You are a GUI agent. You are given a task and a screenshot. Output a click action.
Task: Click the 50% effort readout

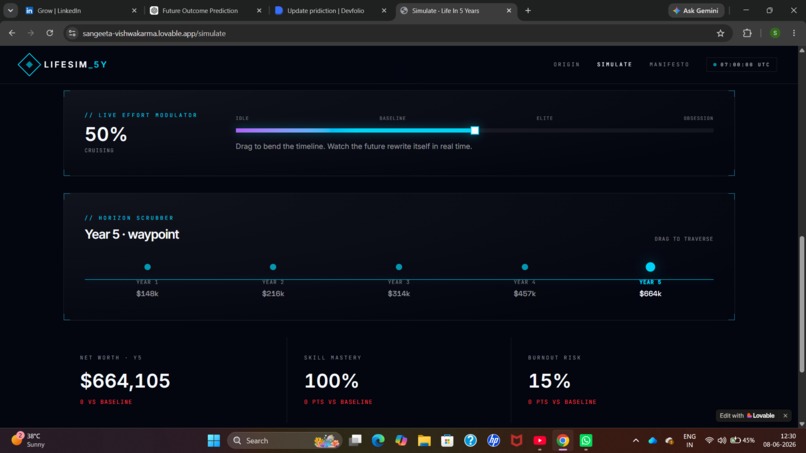(106, 134)
